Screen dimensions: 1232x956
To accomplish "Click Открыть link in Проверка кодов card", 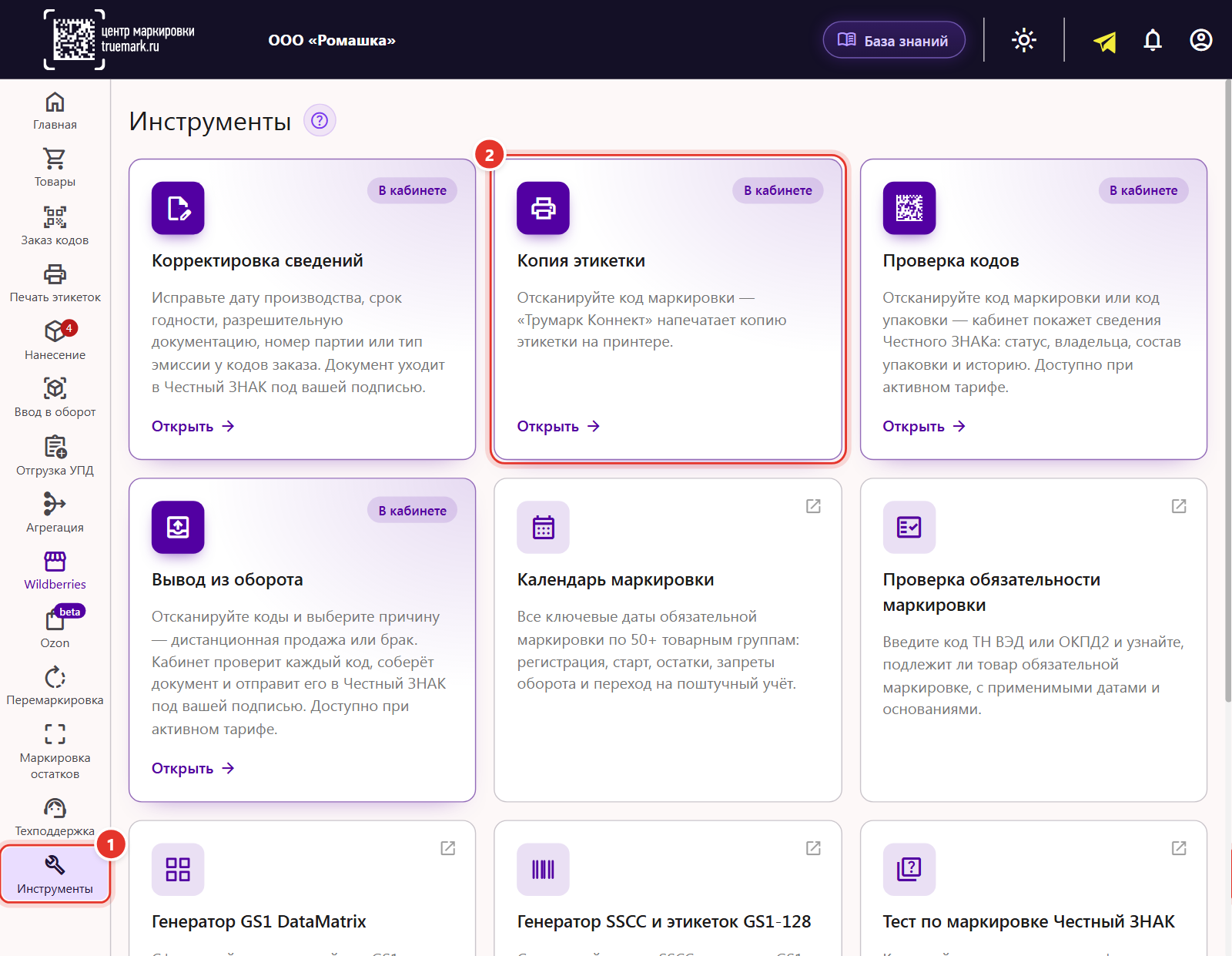I will point(925,426).
